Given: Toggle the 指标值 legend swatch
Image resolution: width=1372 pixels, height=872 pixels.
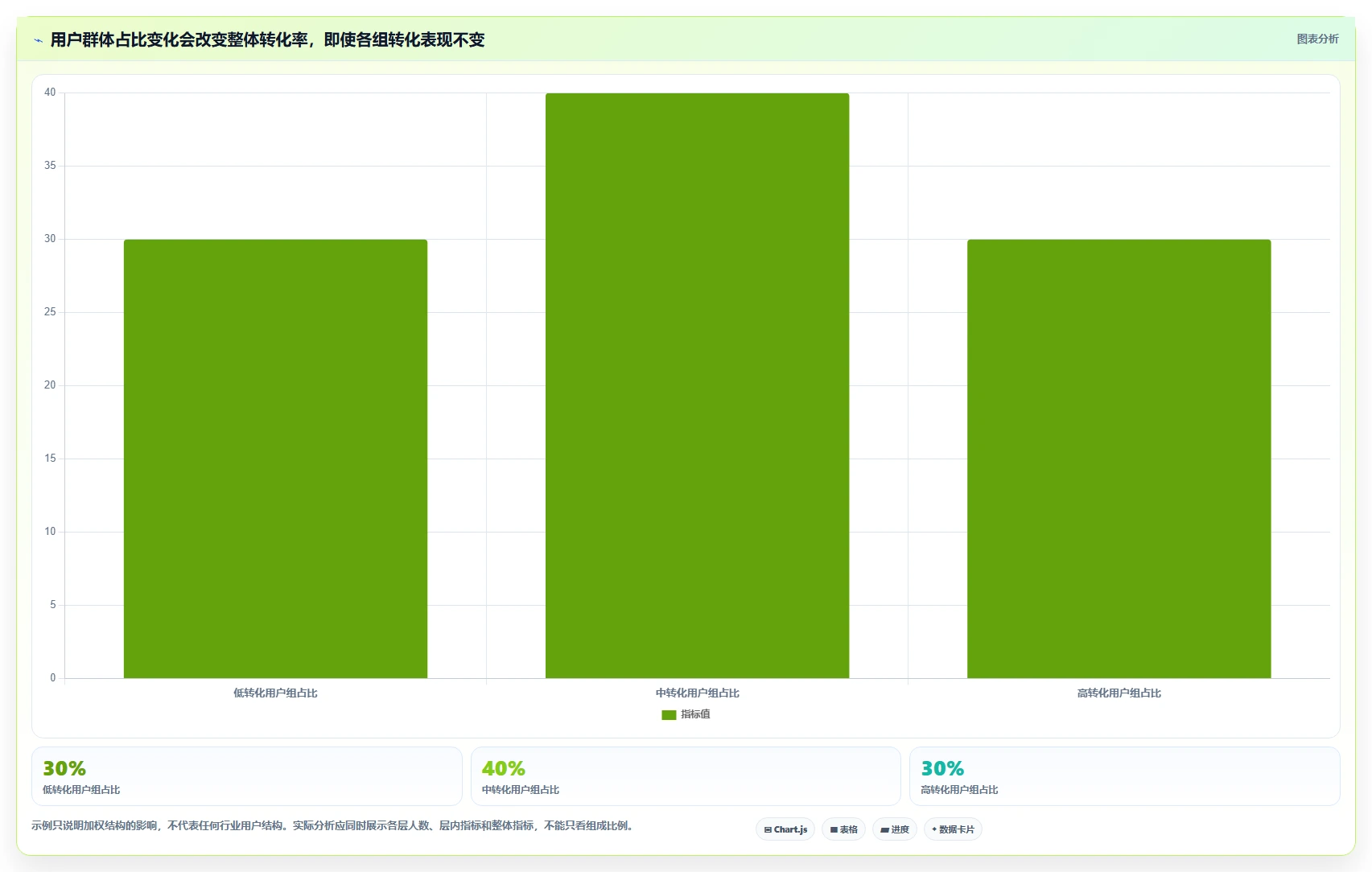Looking at the screenshot, I should (669, 714).
